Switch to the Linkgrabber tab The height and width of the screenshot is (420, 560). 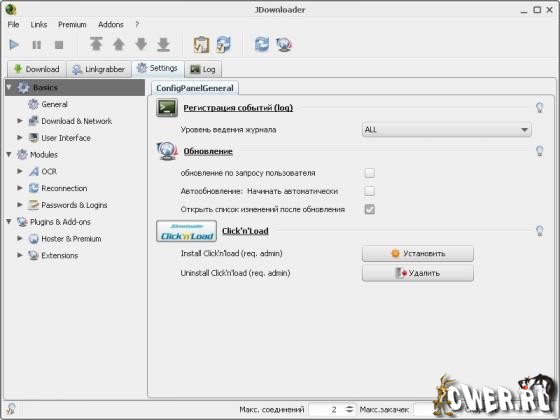[x=99, y=69]
